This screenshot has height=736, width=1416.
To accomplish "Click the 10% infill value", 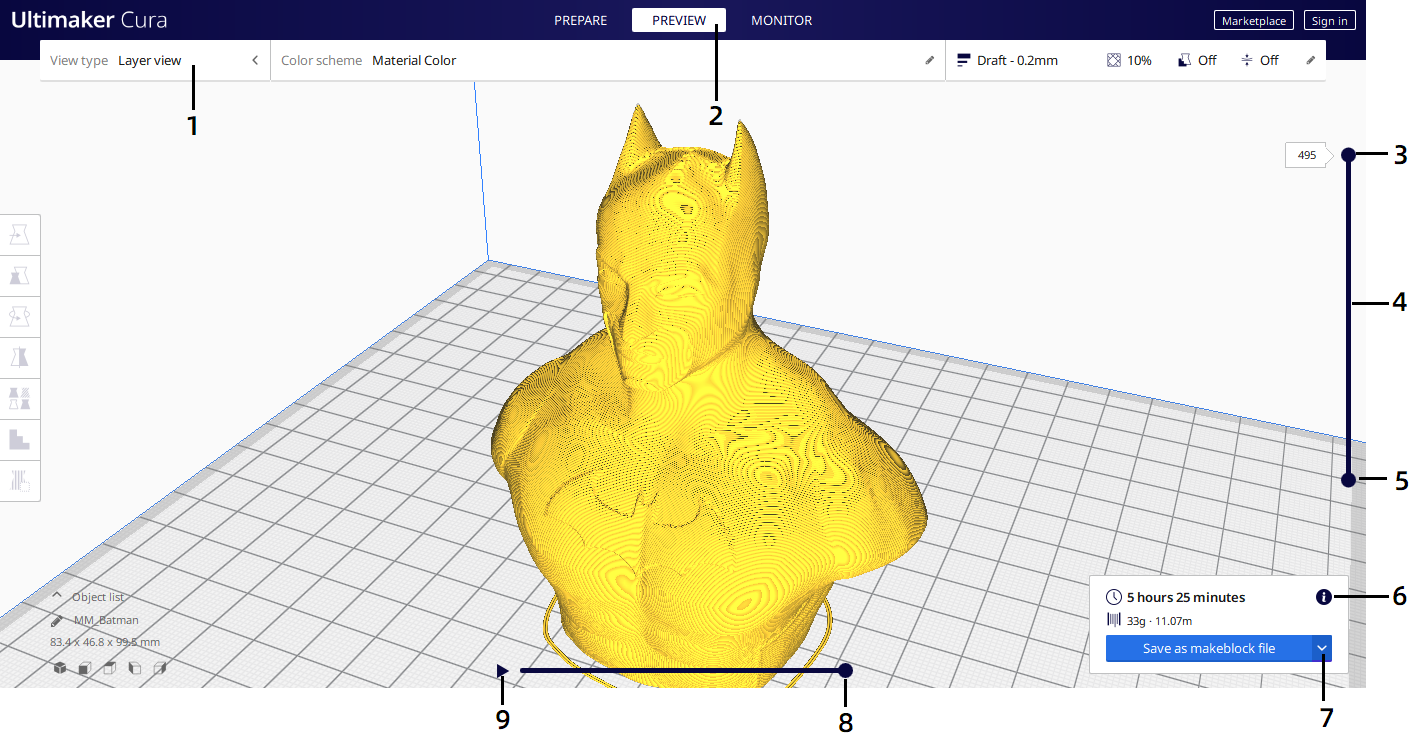I will click(x=1139, y=60).
